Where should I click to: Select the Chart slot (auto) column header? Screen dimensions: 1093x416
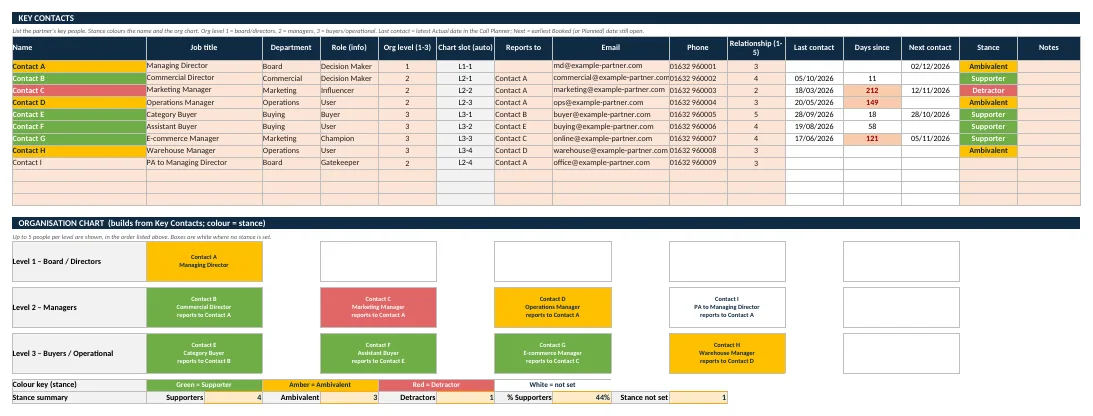coord(466,48)
